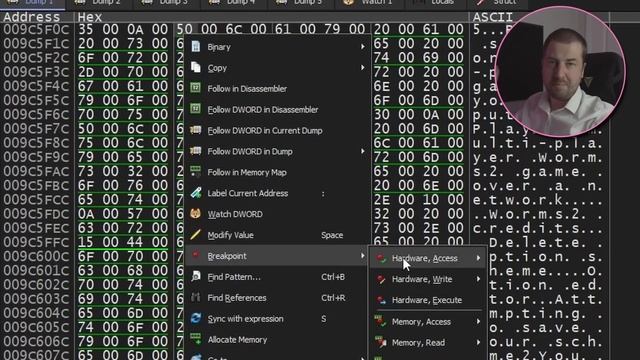Click the Address column header

tap(31, 17)
